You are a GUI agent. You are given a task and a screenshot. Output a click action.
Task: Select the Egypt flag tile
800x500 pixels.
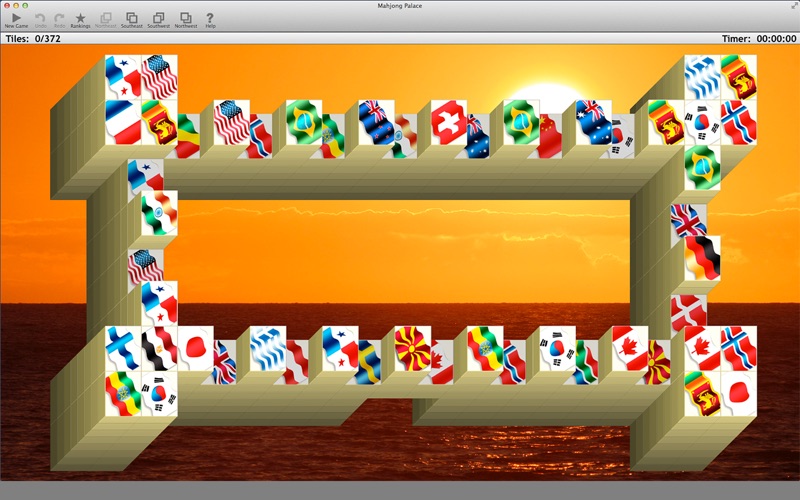(x=159, y=348)
